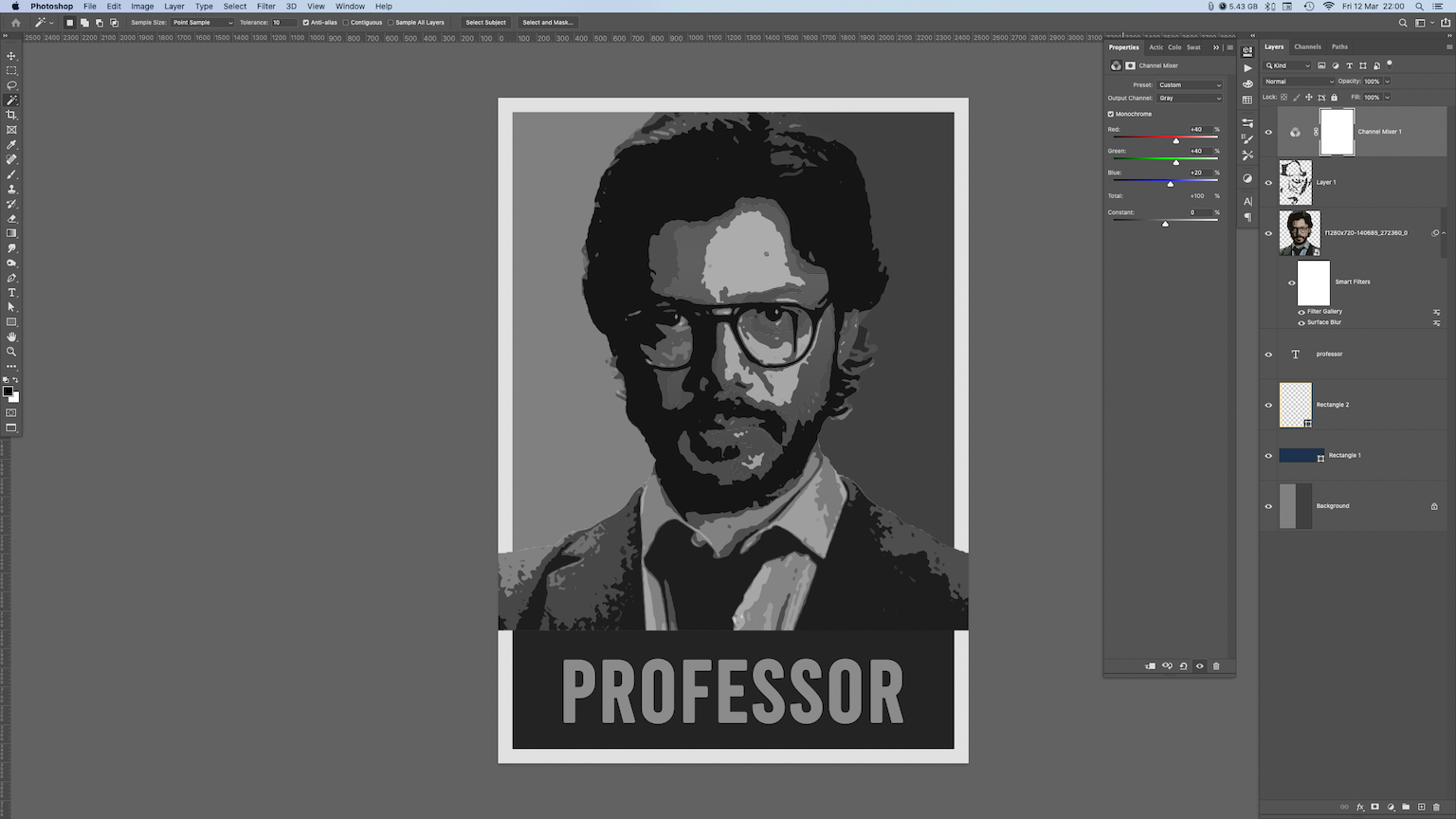This screenshot has height=819, width=1456.
Task: Select the Pen tool
Action: point(11,278)
